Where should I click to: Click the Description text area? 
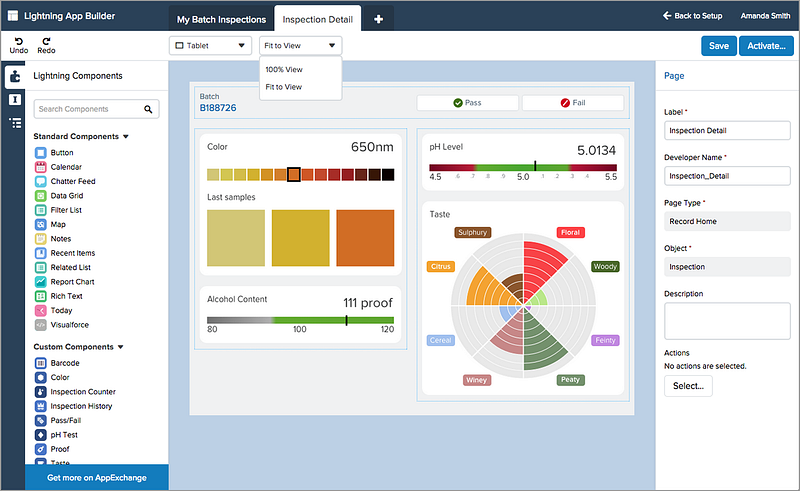[x=727, y=321]
